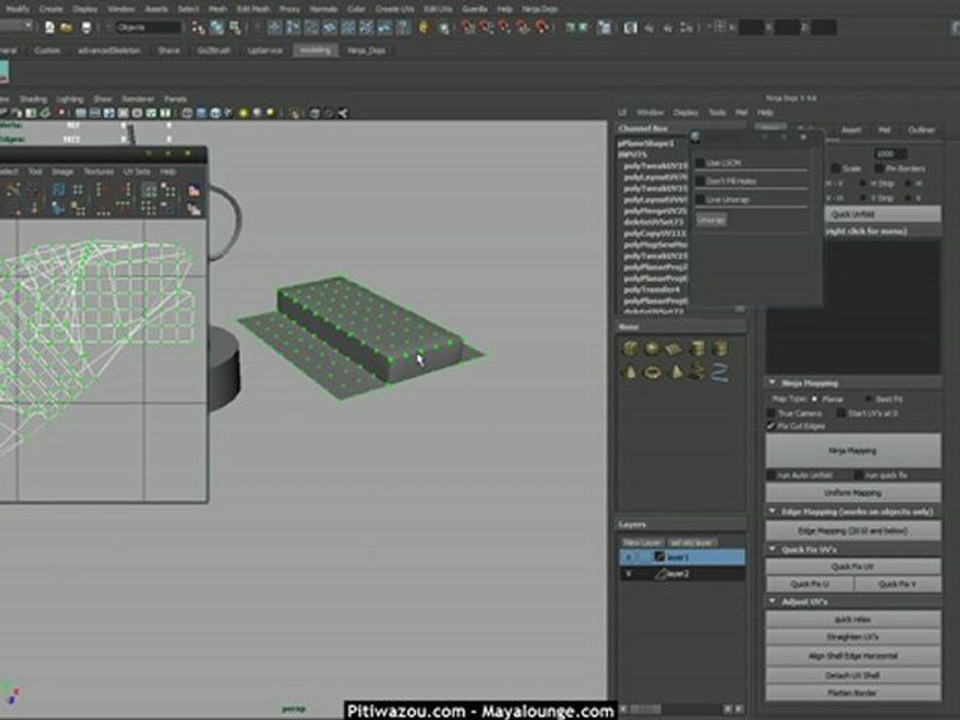The image size is (960, 720).
Task: Click the open folder icon in toolbar
Action: [66, 28]
